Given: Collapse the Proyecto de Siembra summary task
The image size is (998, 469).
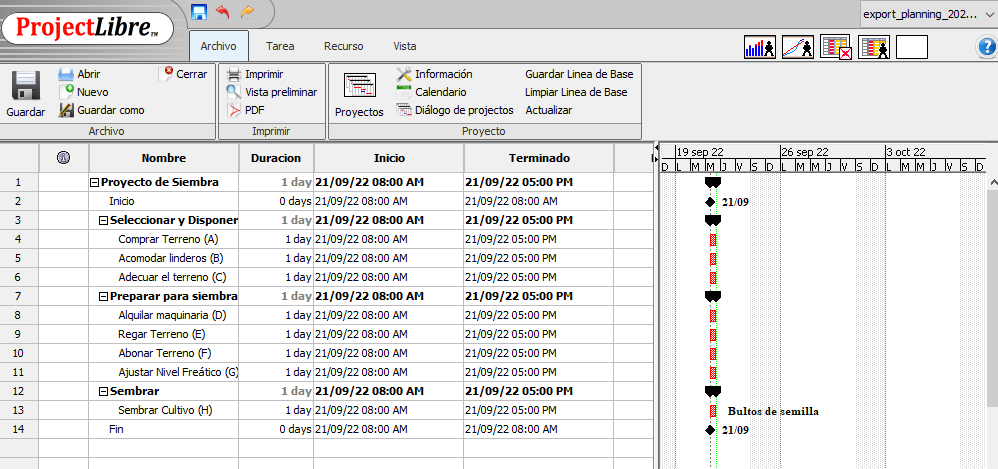Looking at the screenshot, I should tap(95, 183).
